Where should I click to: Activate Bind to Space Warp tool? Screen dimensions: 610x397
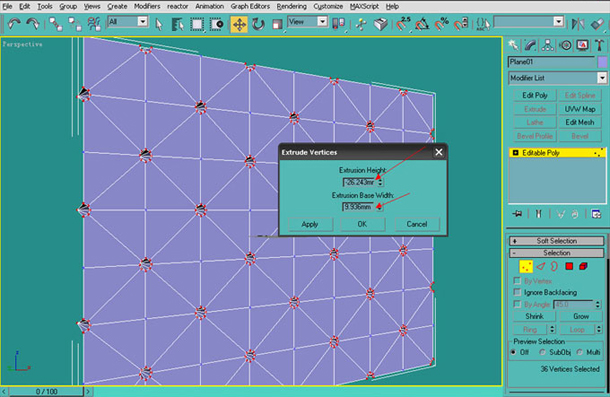(93, 24)
